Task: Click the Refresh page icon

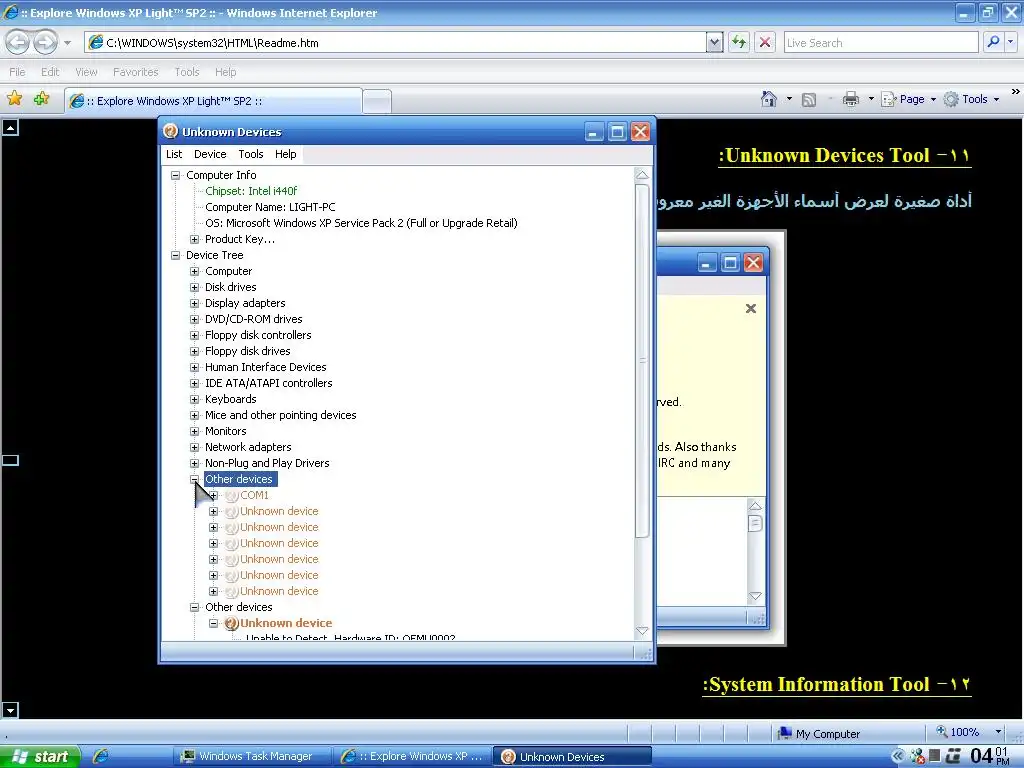Action: tap(739, 42)
